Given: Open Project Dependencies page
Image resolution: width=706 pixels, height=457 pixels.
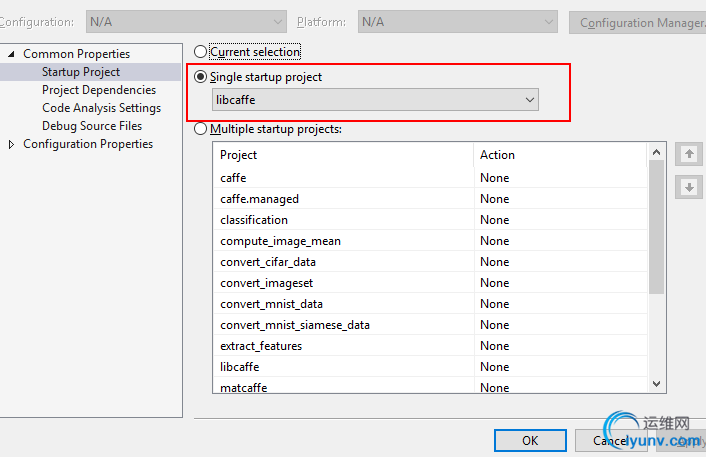Looking at the screenshot, I should (99, 90).
